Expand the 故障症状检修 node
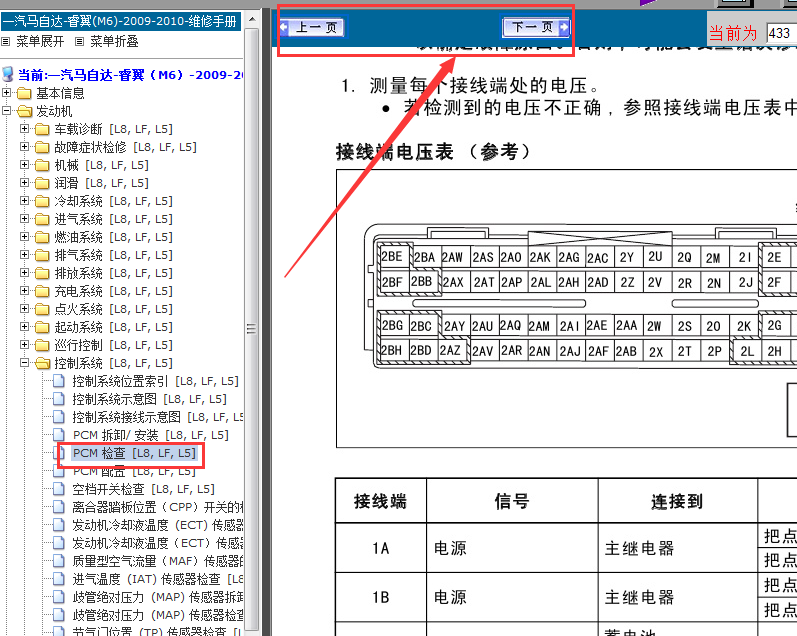 click(x=24, y=146)
